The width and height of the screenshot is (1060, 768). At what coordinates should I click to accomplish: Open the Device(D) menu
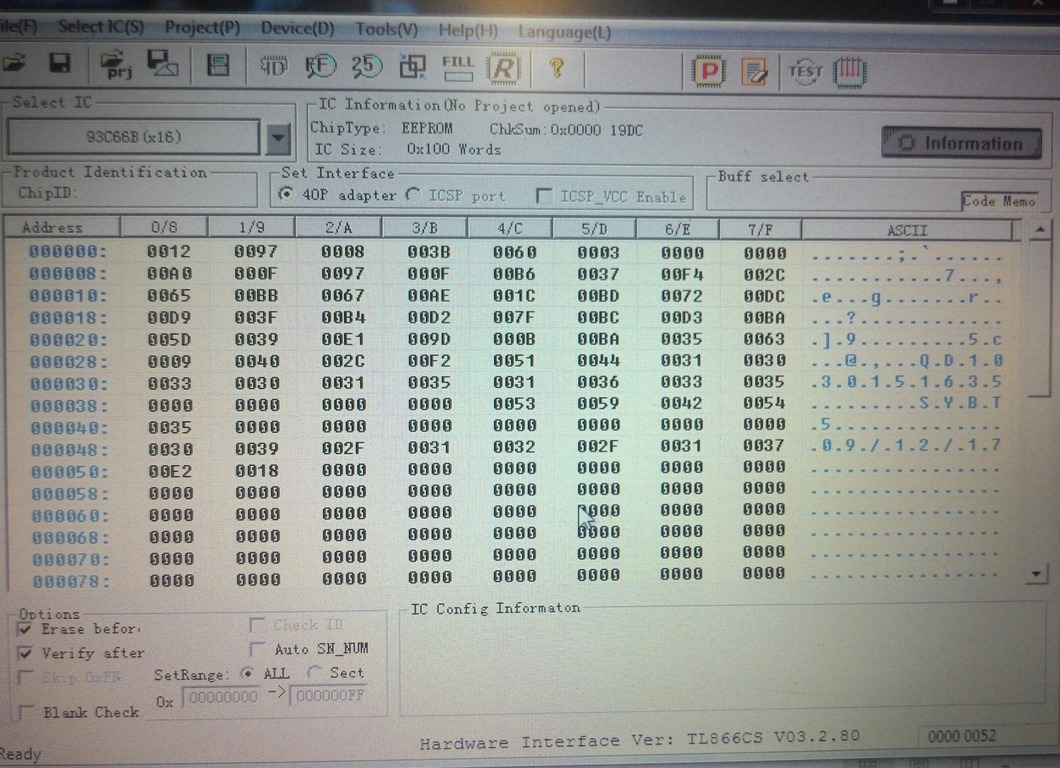click(x=297, y=28)
